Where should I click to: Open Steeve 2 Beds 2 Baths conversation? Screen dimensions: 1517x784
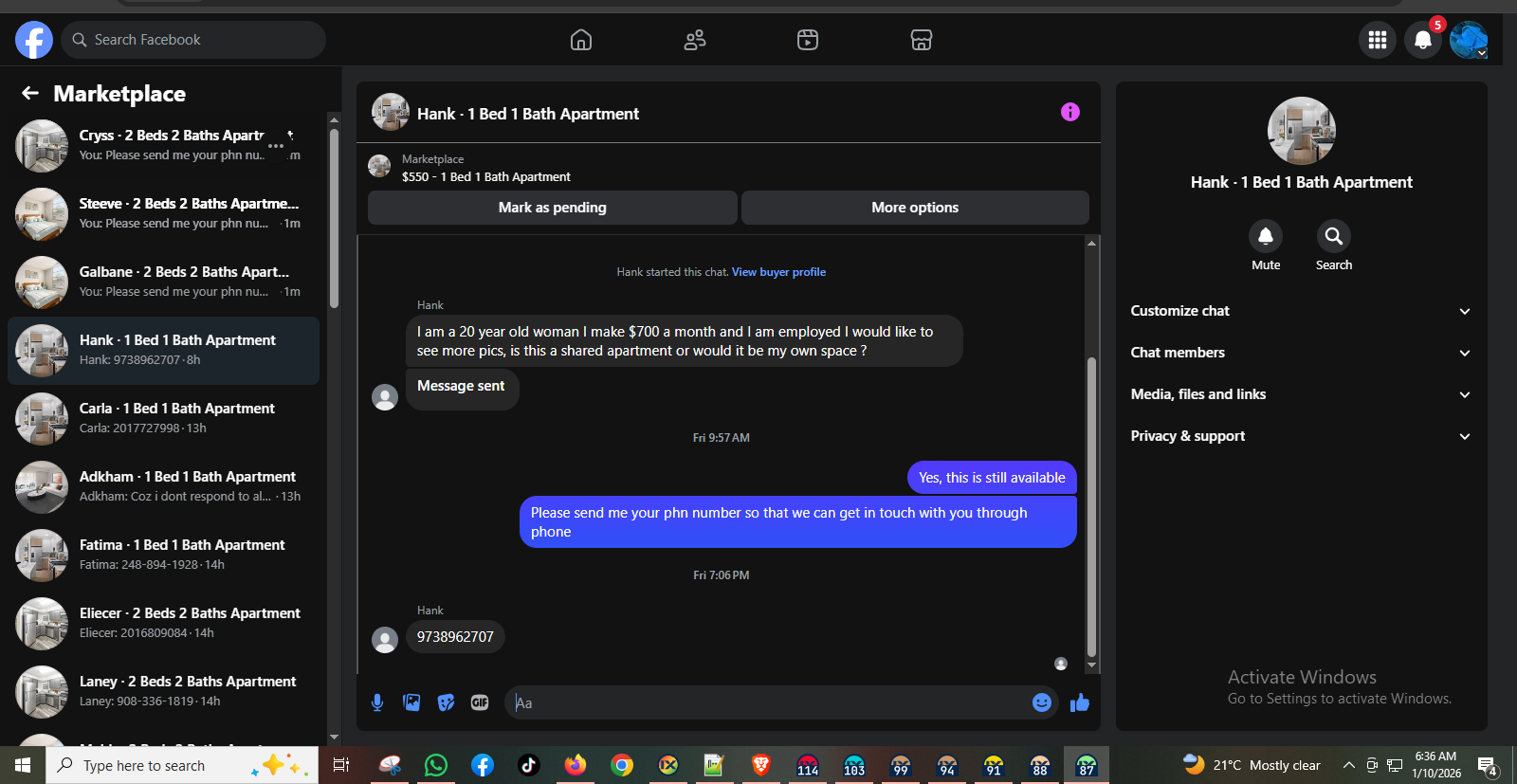pos(163,214)
